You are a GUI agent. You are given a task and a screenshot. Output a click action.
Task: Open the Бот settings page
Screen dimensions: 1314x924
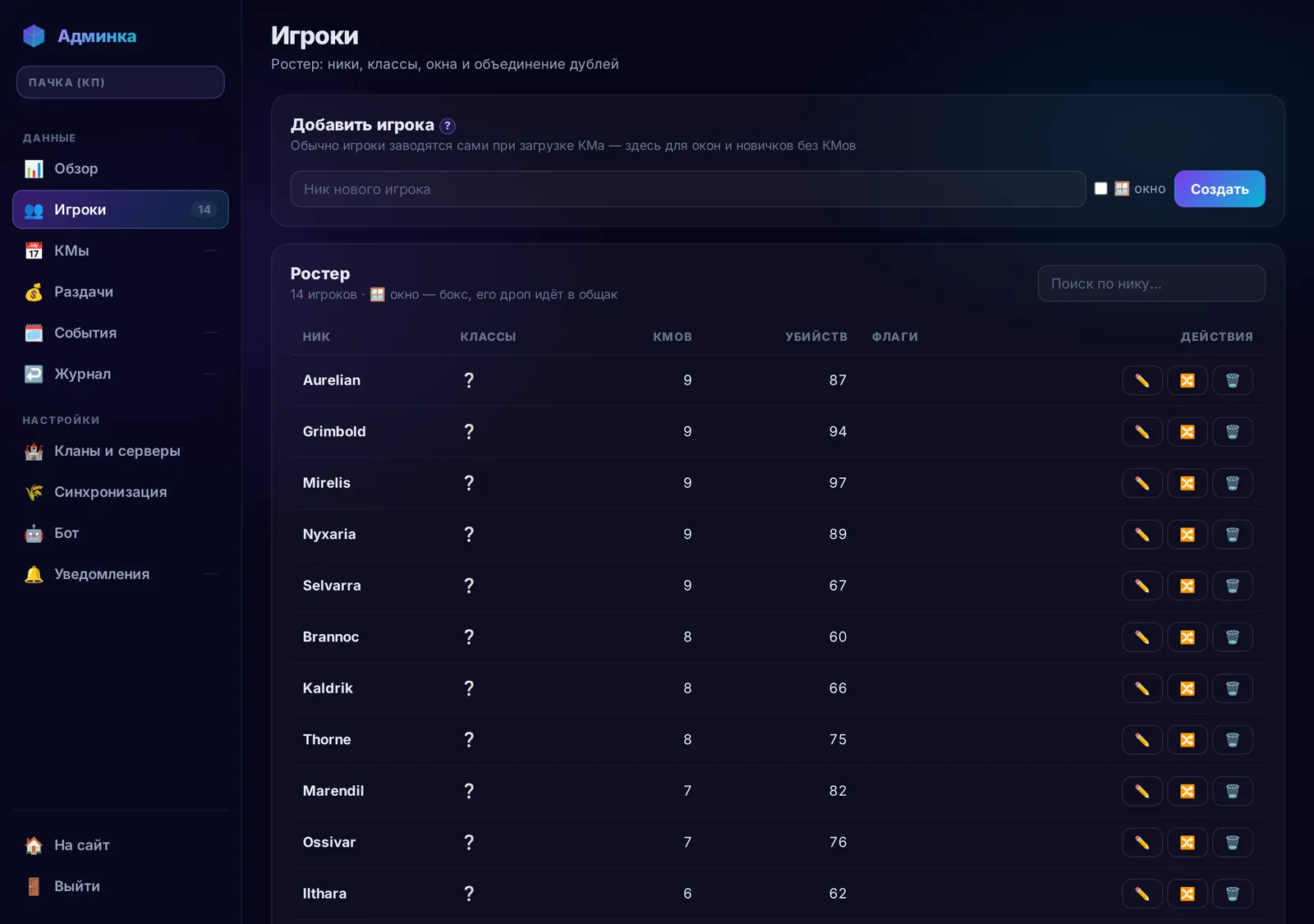coord(121,533)
